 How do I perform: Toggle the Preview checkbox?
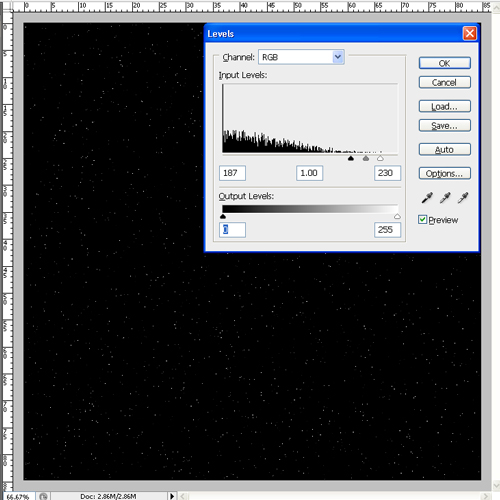coord(422,219)
